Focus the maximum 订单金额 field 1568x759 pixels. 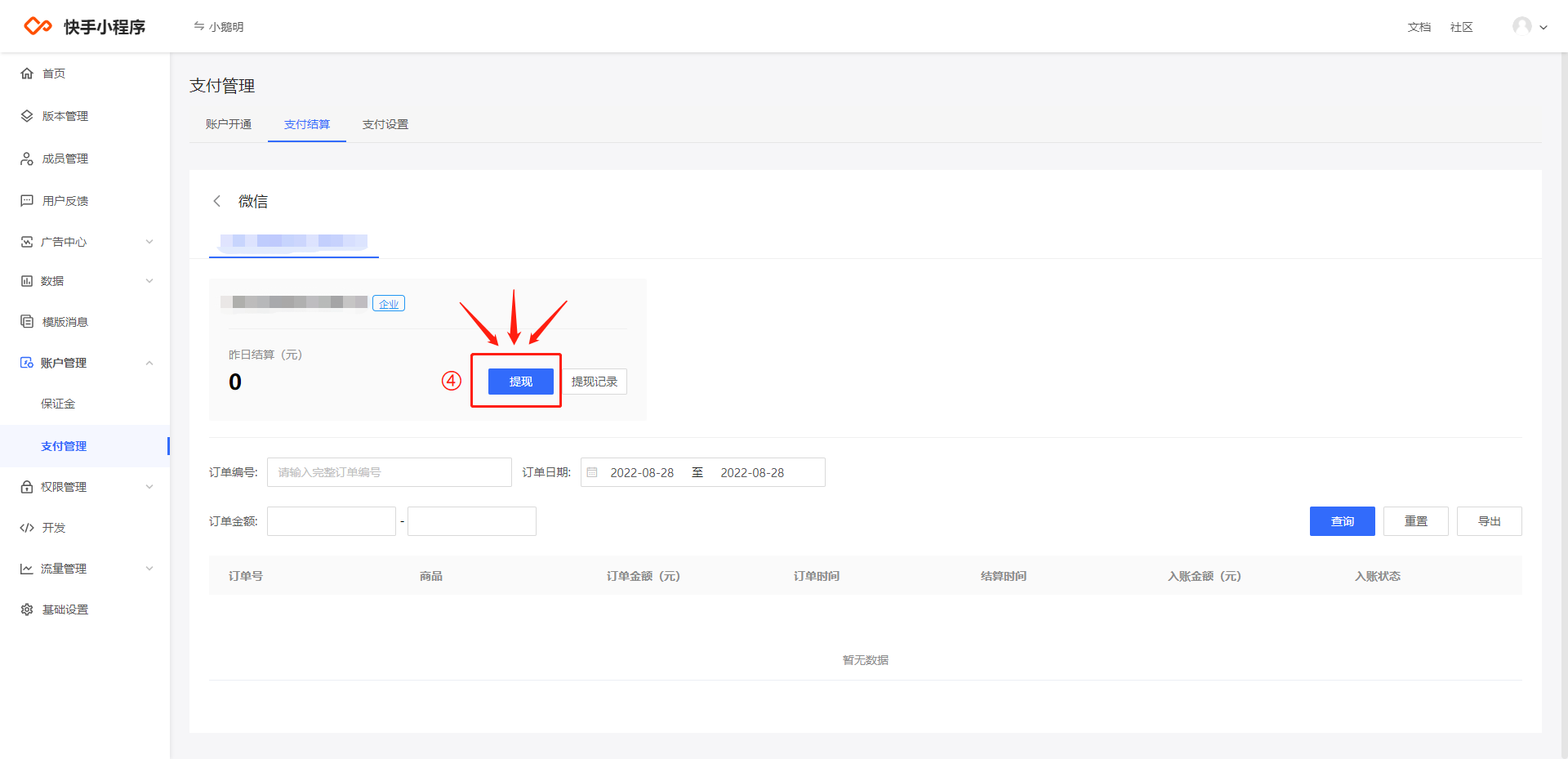pos(472,521)
